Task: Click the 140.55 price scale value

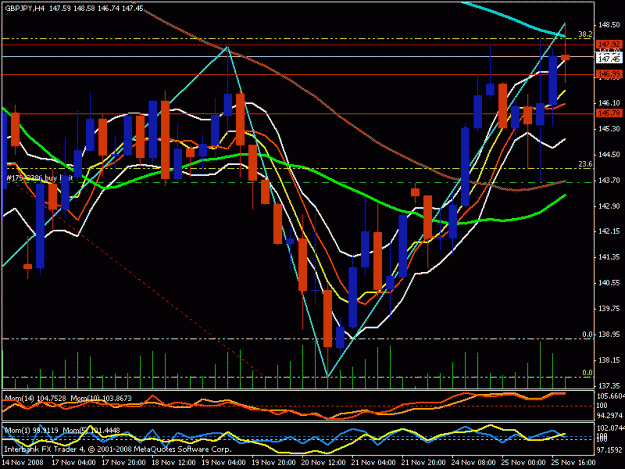Action: pyautogui.click(x=609, y=283)
